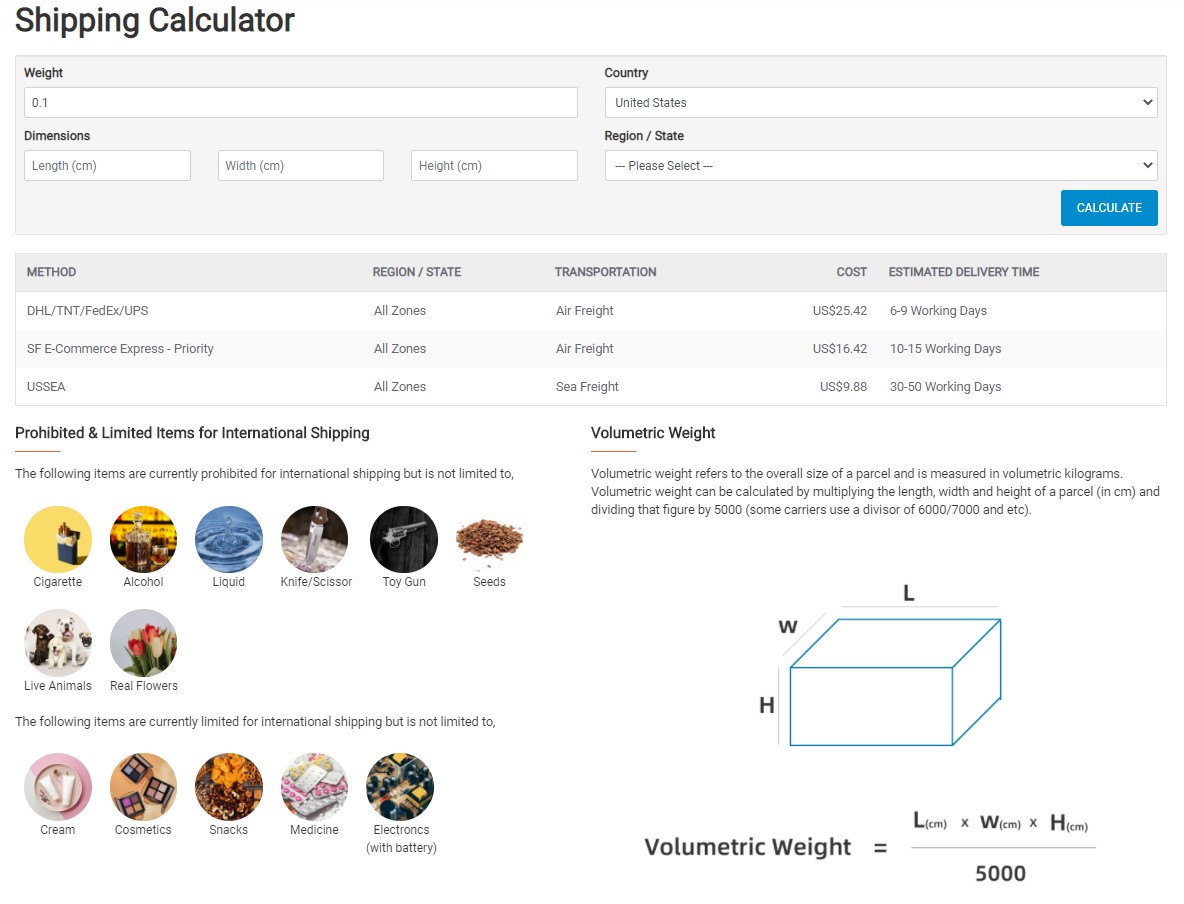This screenshot has height=904, width=1184.
Task: Click the Cigarette prohibited item icon
Action: [58, 539]
